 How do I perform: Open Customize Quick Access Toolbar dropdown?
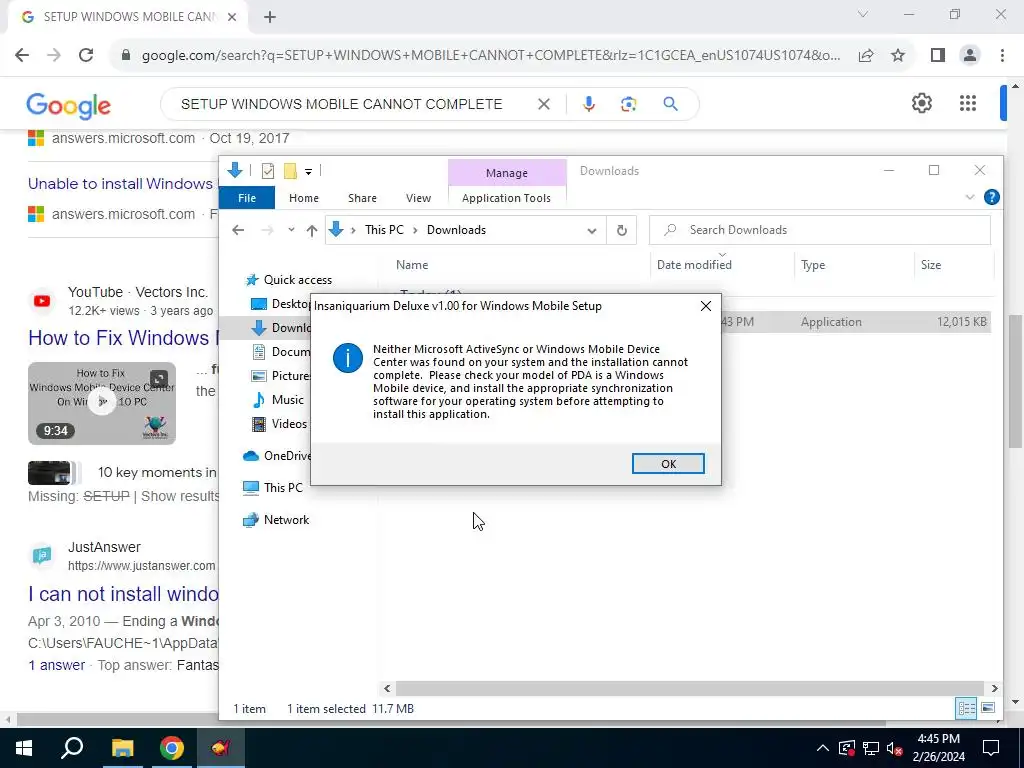308,172
